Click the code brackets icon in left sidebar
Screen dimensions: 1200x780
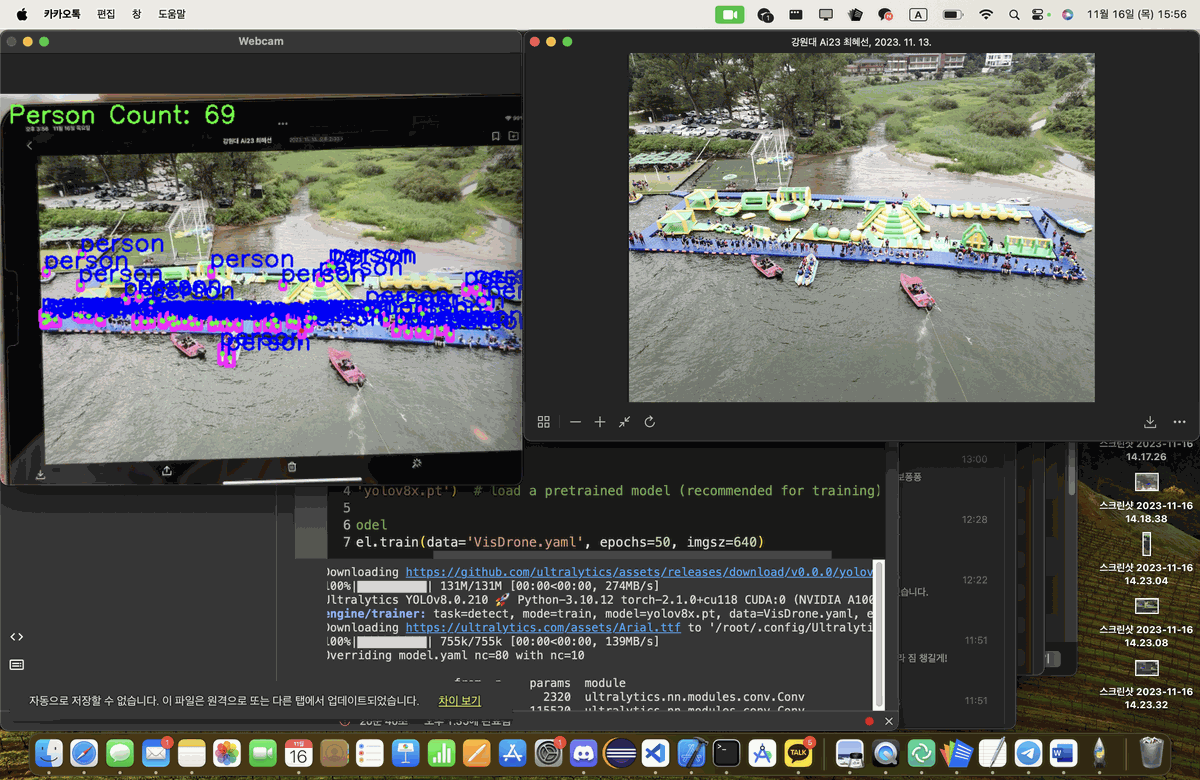coord(16,637)
